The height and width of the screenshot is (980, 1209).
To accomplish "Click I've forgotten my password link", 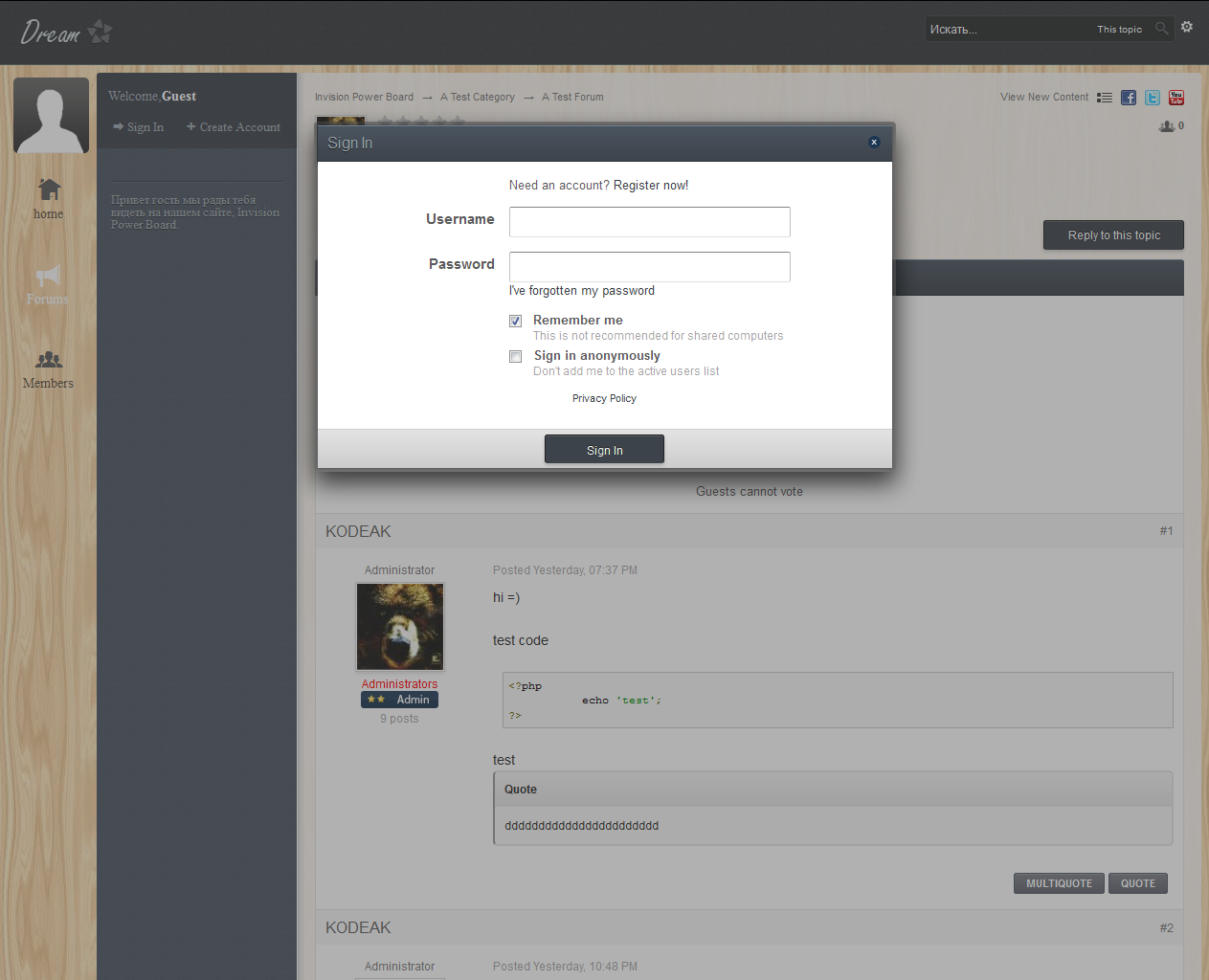I will 582,291.
